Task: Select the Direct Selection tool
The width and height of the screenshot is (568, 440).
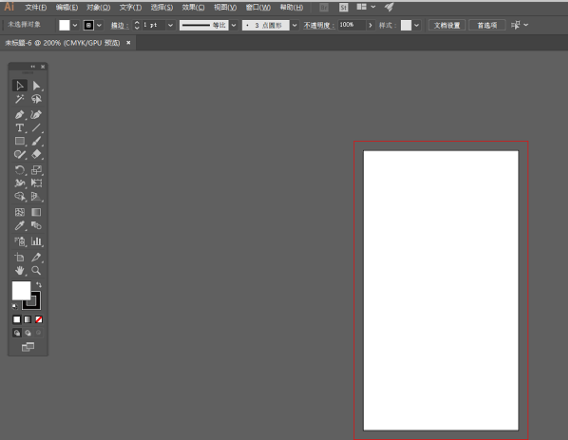Action: pos(36,86)
